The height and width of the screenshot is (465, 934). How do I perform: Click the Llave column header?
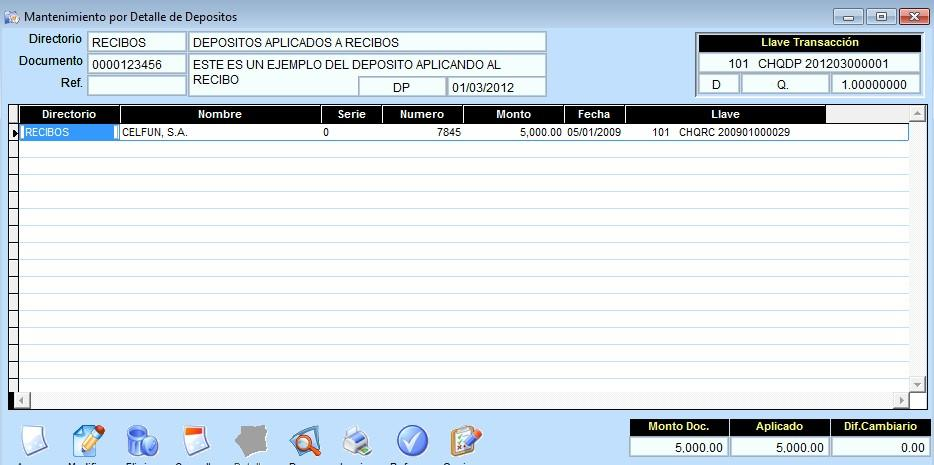725,114
